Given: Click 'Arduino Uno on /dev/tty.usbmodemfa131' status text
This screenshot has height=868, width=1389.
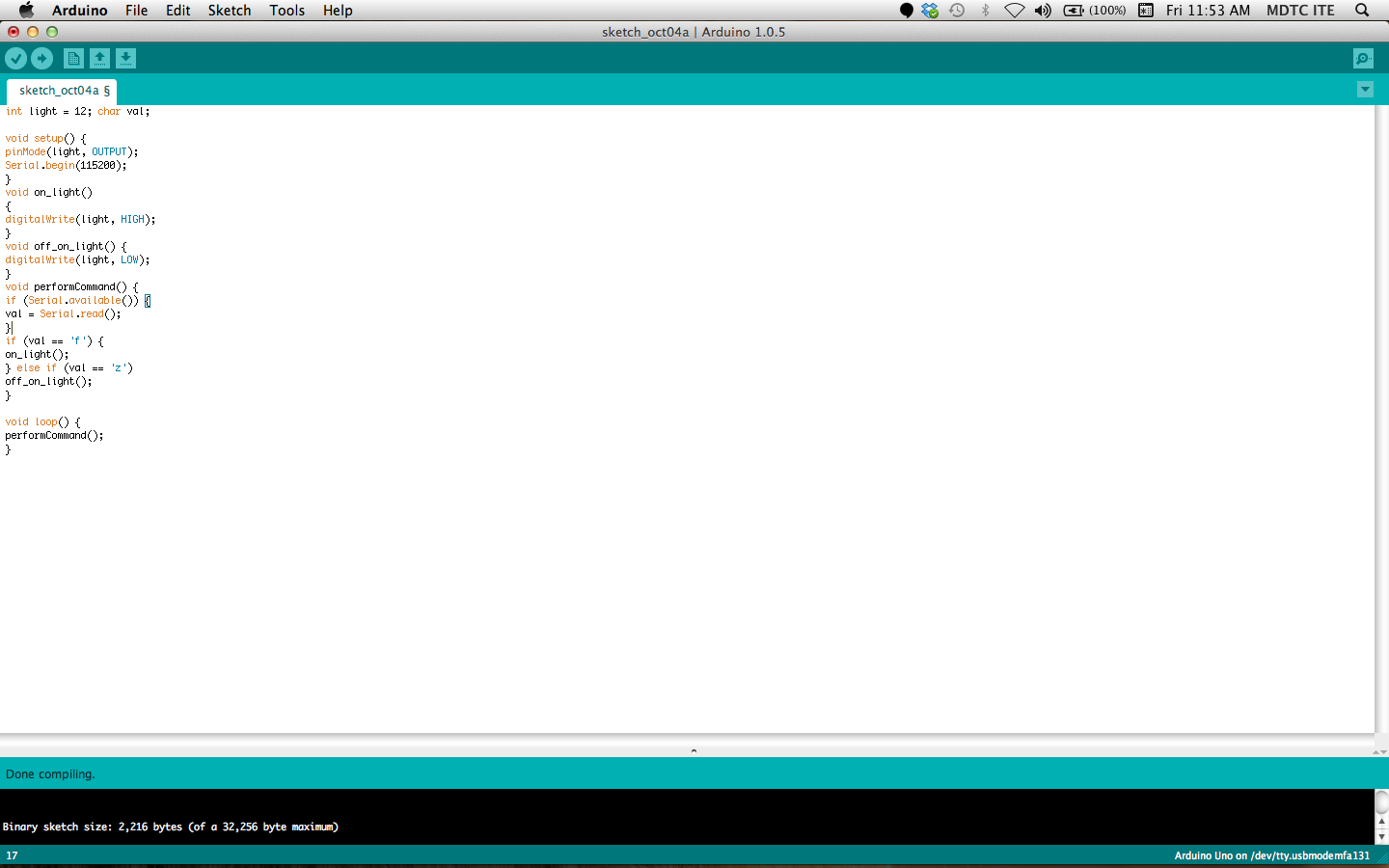Looking at the screenshot, I should click(1271, 855).
